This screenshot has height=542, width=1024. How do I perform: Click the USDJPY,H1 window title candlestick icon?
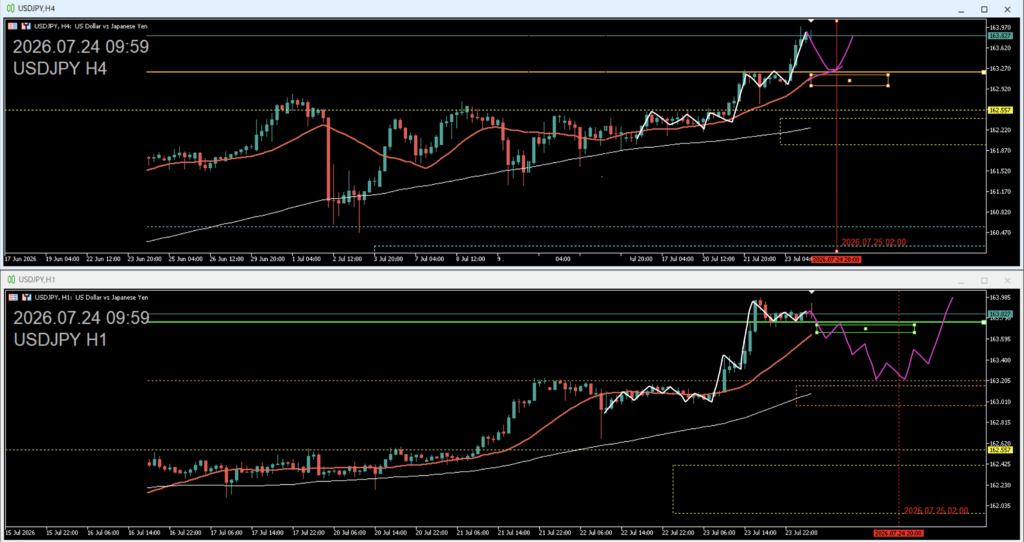(x=11, y=279)
